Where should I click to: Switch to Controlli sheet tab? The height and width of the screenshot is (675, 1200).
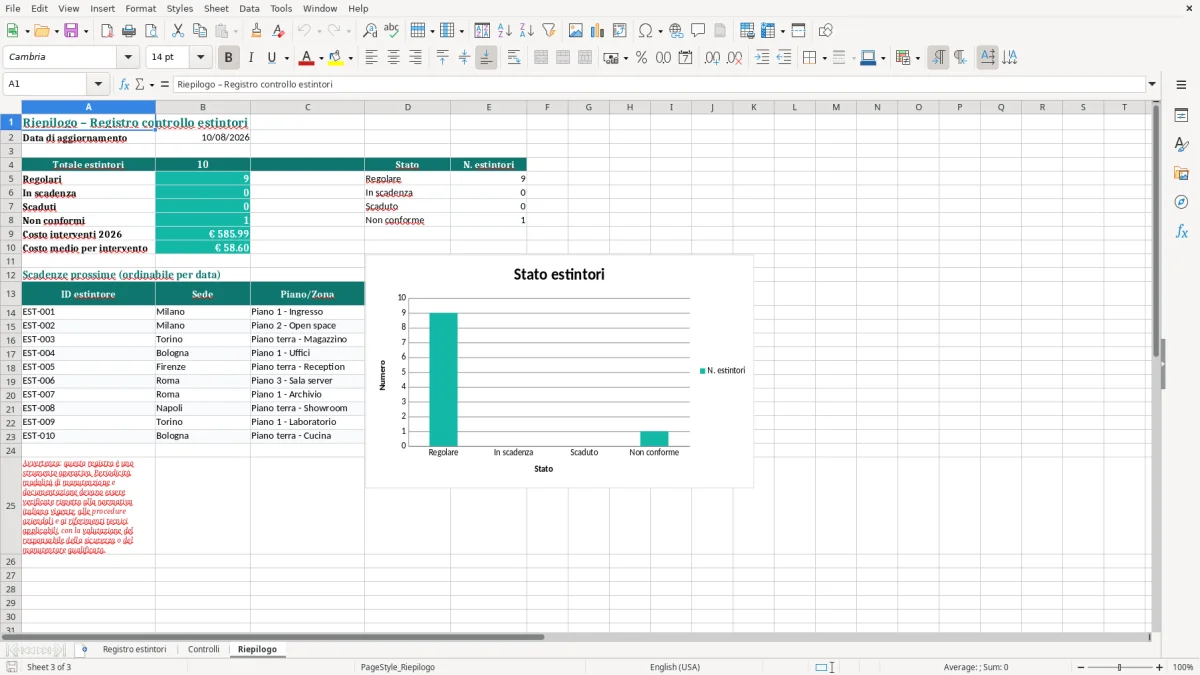coord(204,649)
